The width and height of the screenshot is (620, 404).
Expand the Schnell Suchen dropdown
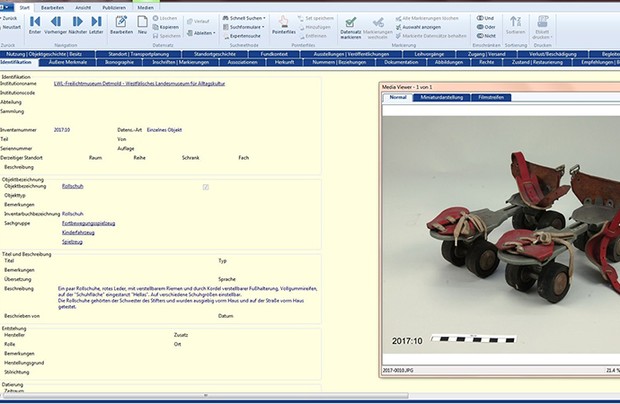pyautogui.click(x=244, y=18)
